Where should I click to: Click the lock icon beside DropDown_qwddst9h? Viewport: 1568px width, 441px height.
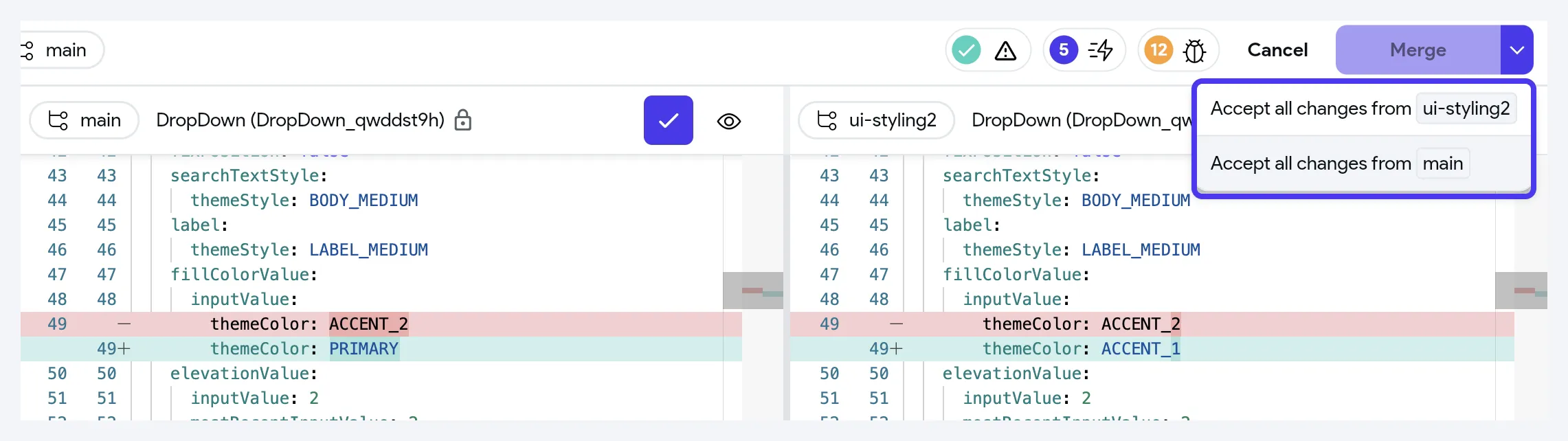(x=463, y=120)
